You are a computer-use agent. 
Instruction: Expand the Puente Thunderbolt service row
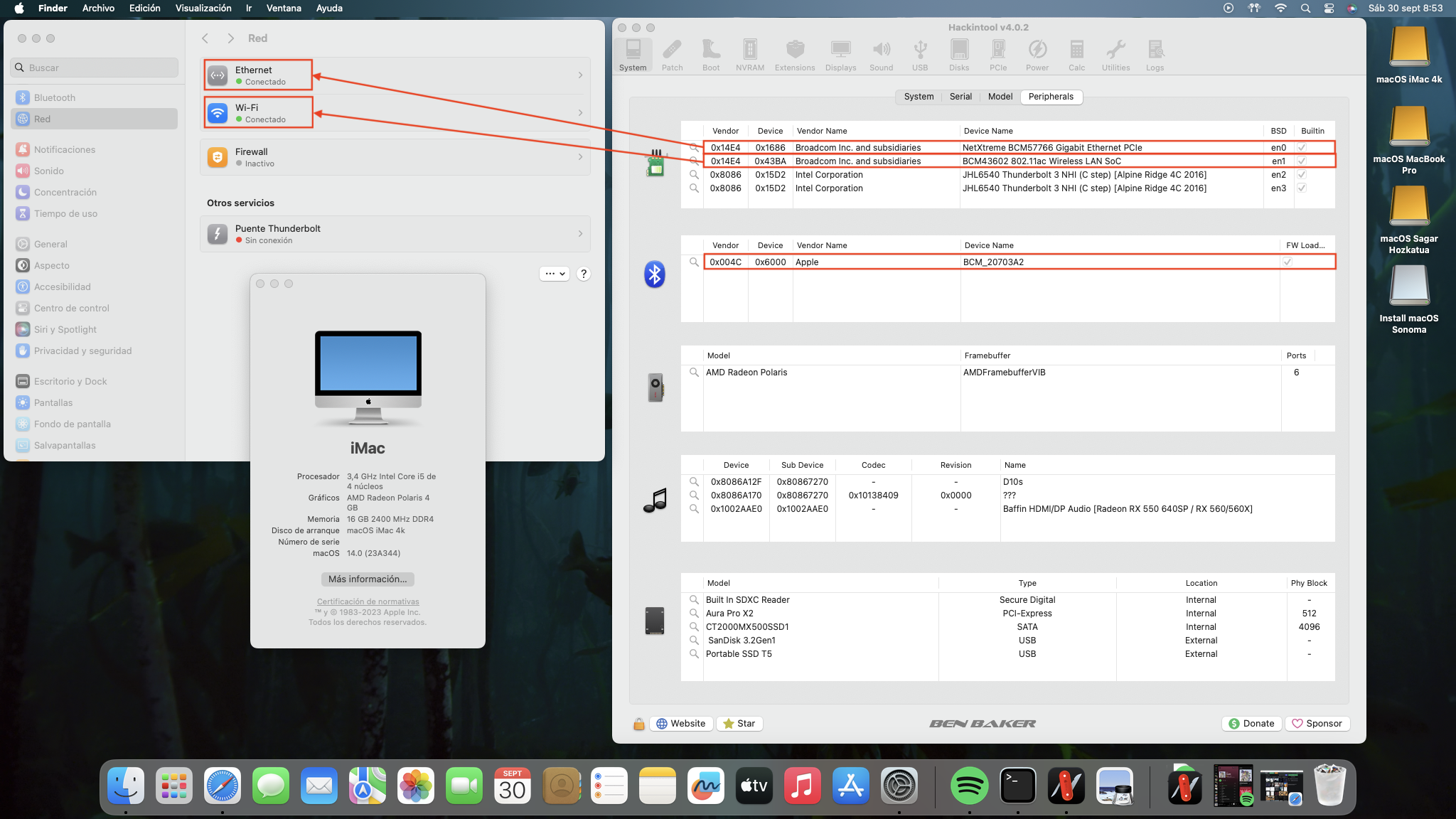click(395, 234)
